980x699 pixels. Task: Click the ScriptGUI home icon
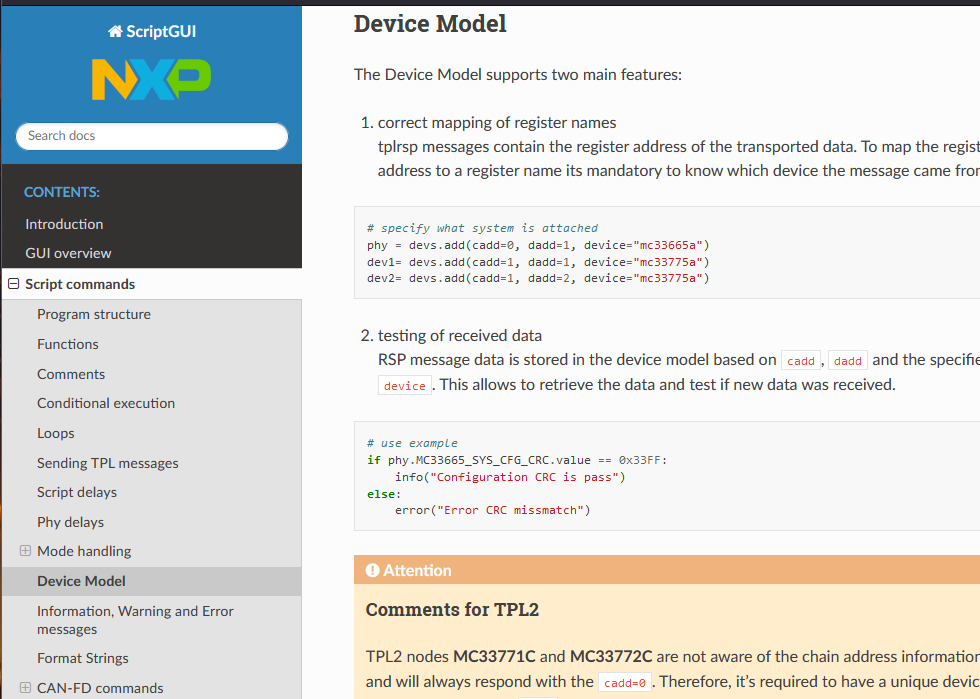point(115,31)
